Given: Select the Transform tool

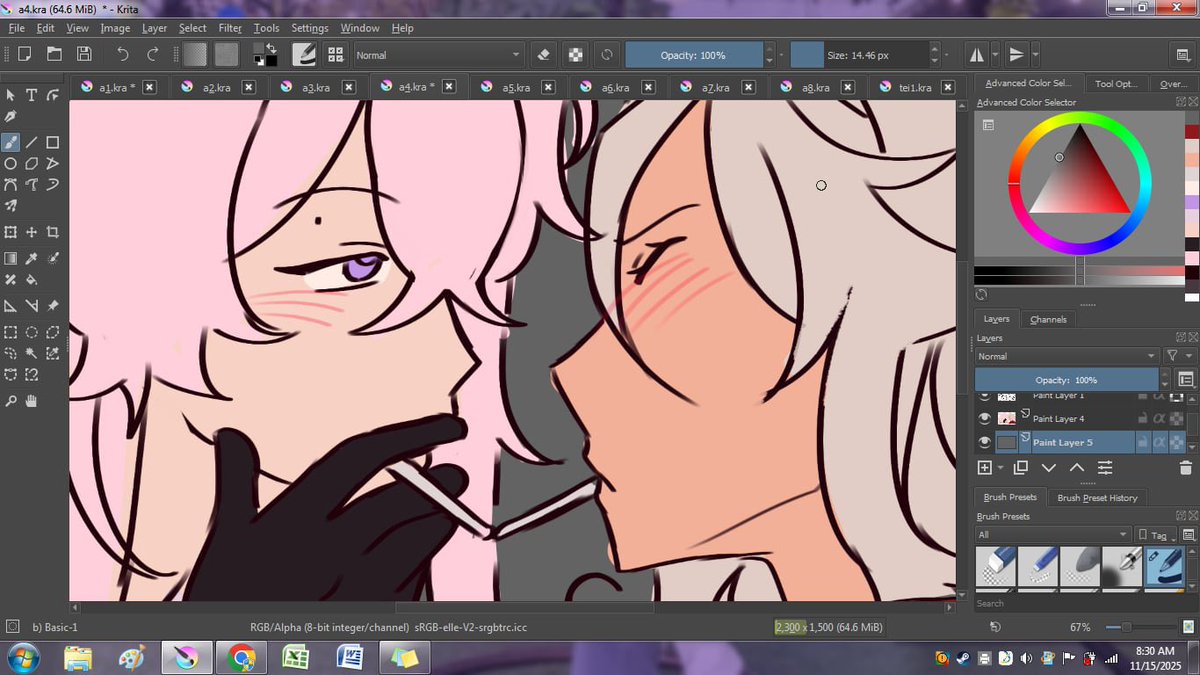Looking at the screenshot, I should (x=11, y=232).
